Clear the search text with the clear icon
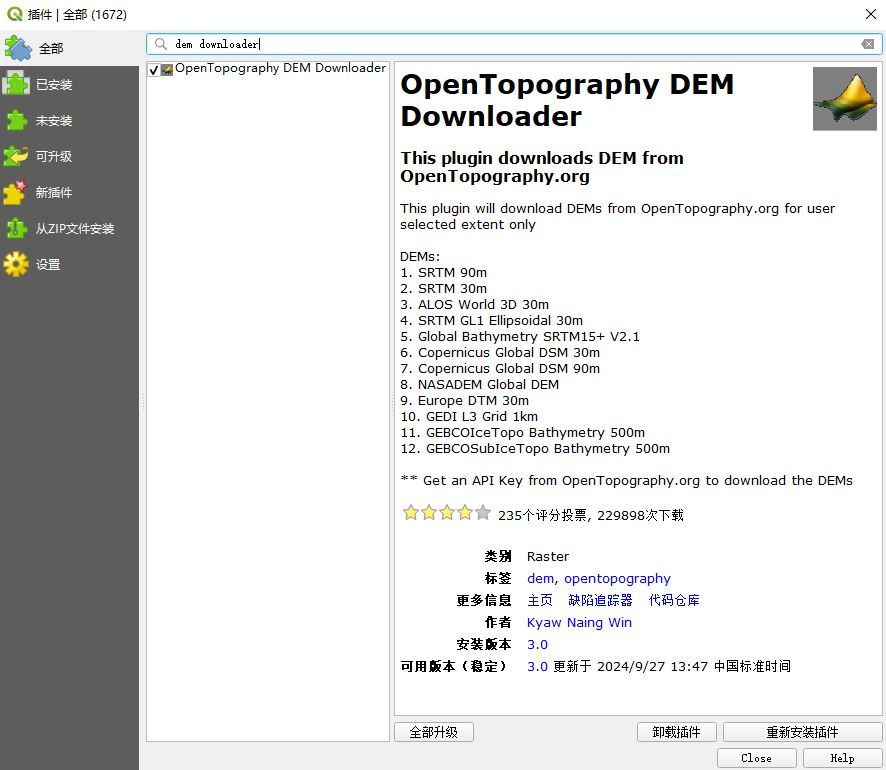The width and height of the screenshot is (886, 770). pos(868,44)
